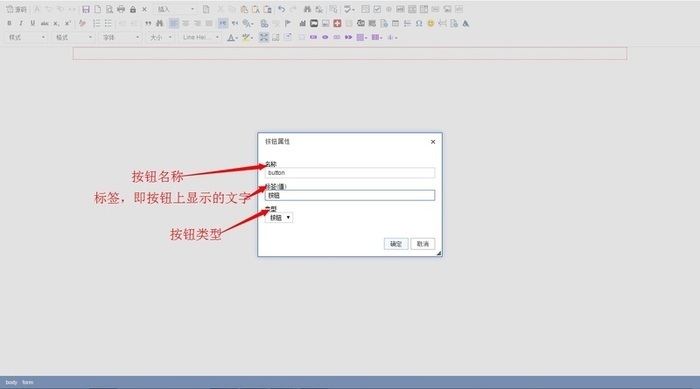Click the Insert Link chain icon

point(264,23)
